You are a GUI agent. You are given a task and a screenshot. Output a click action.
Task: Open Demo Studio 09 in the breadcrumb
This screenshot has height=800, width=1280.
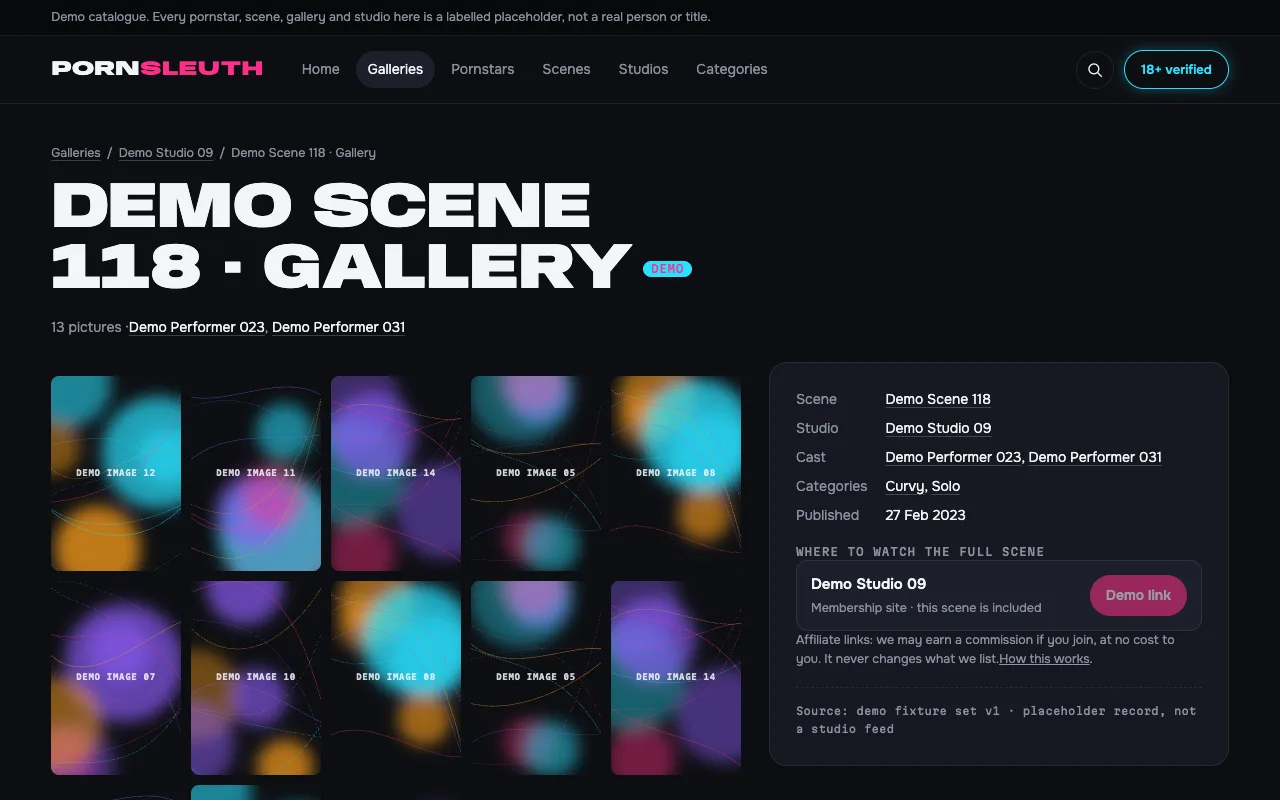166,153
